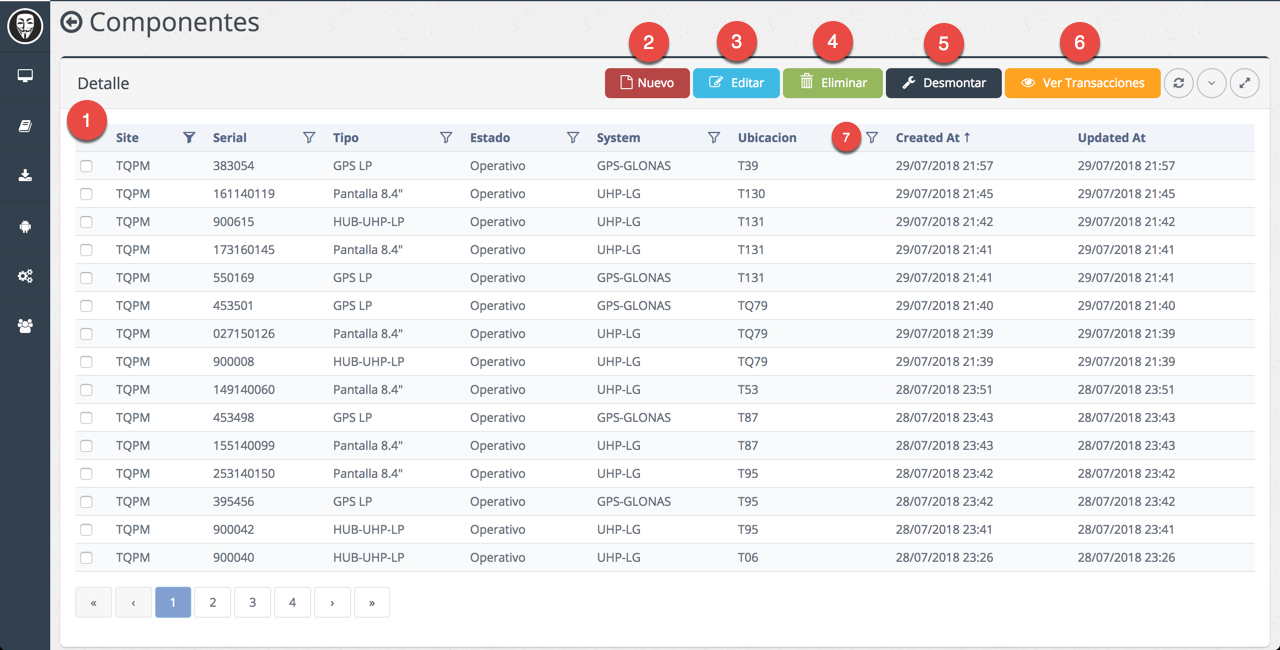Check the row with serial 550169
The width and height of the screenshot is (1280, 650).
87,278
